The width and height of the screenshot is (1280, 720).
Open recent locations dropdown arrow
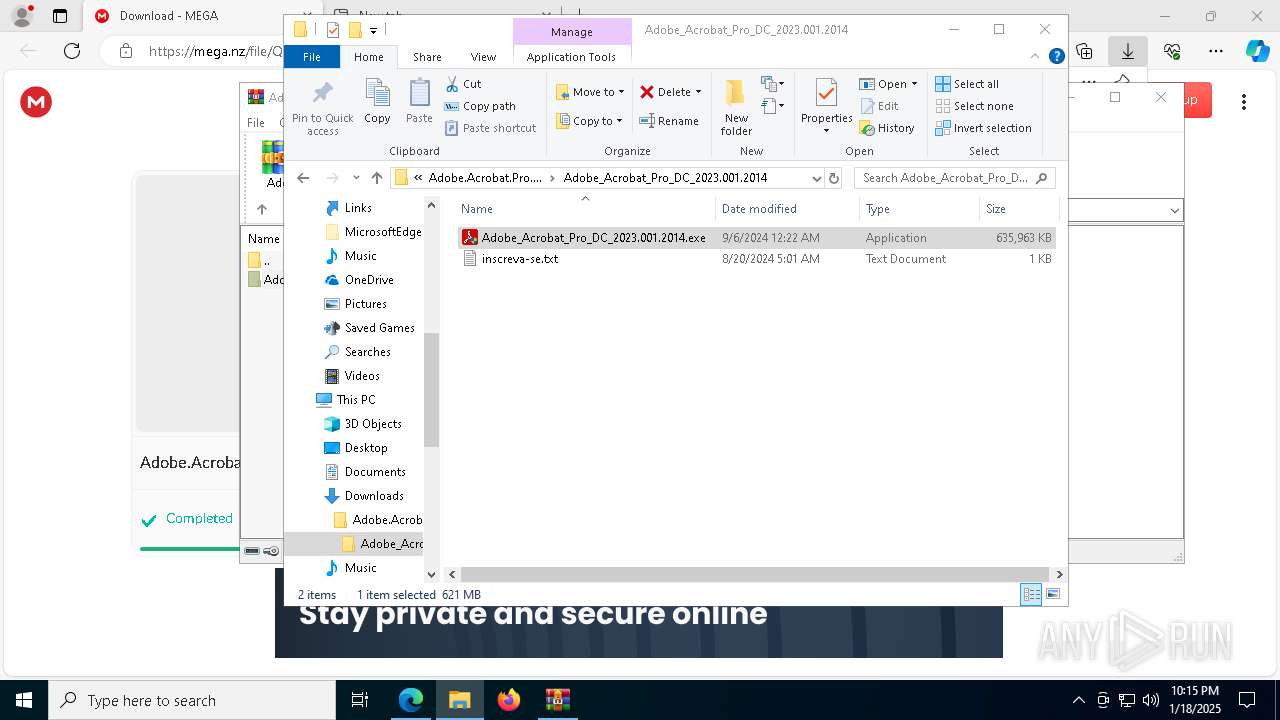[357, 178]
